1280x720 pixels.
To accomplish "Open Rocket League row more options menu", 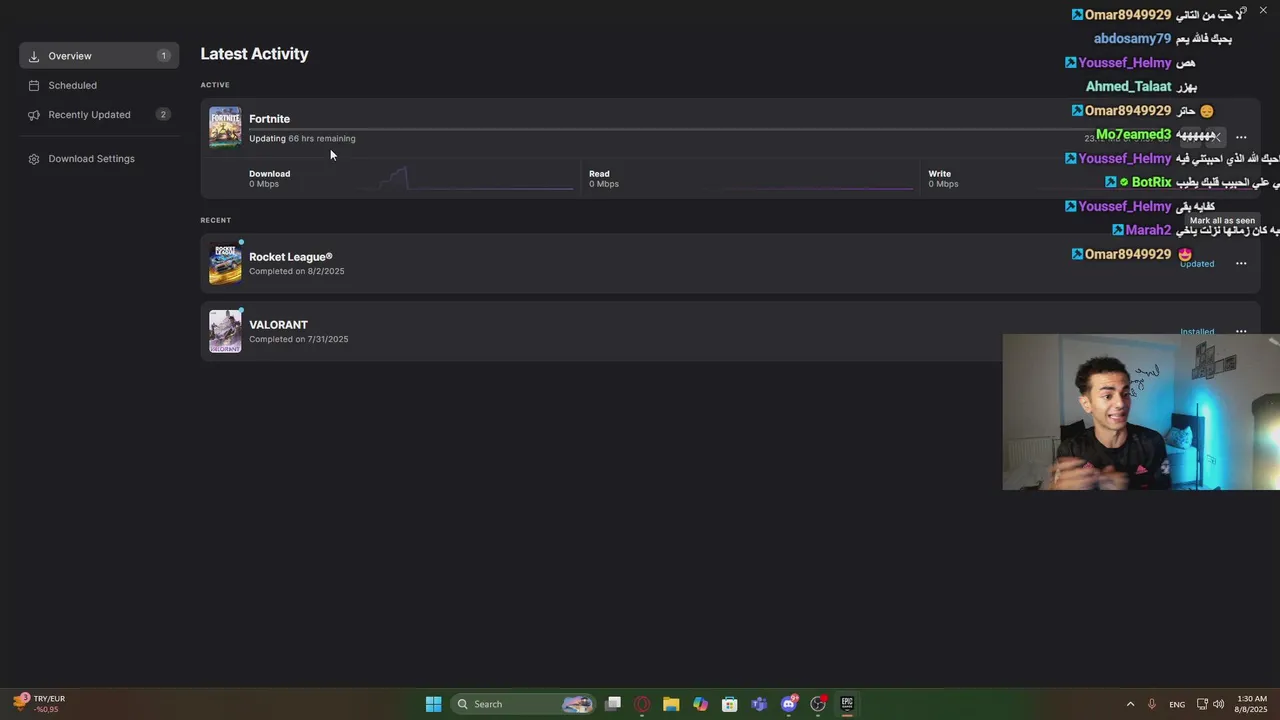I will point(1241,264).
